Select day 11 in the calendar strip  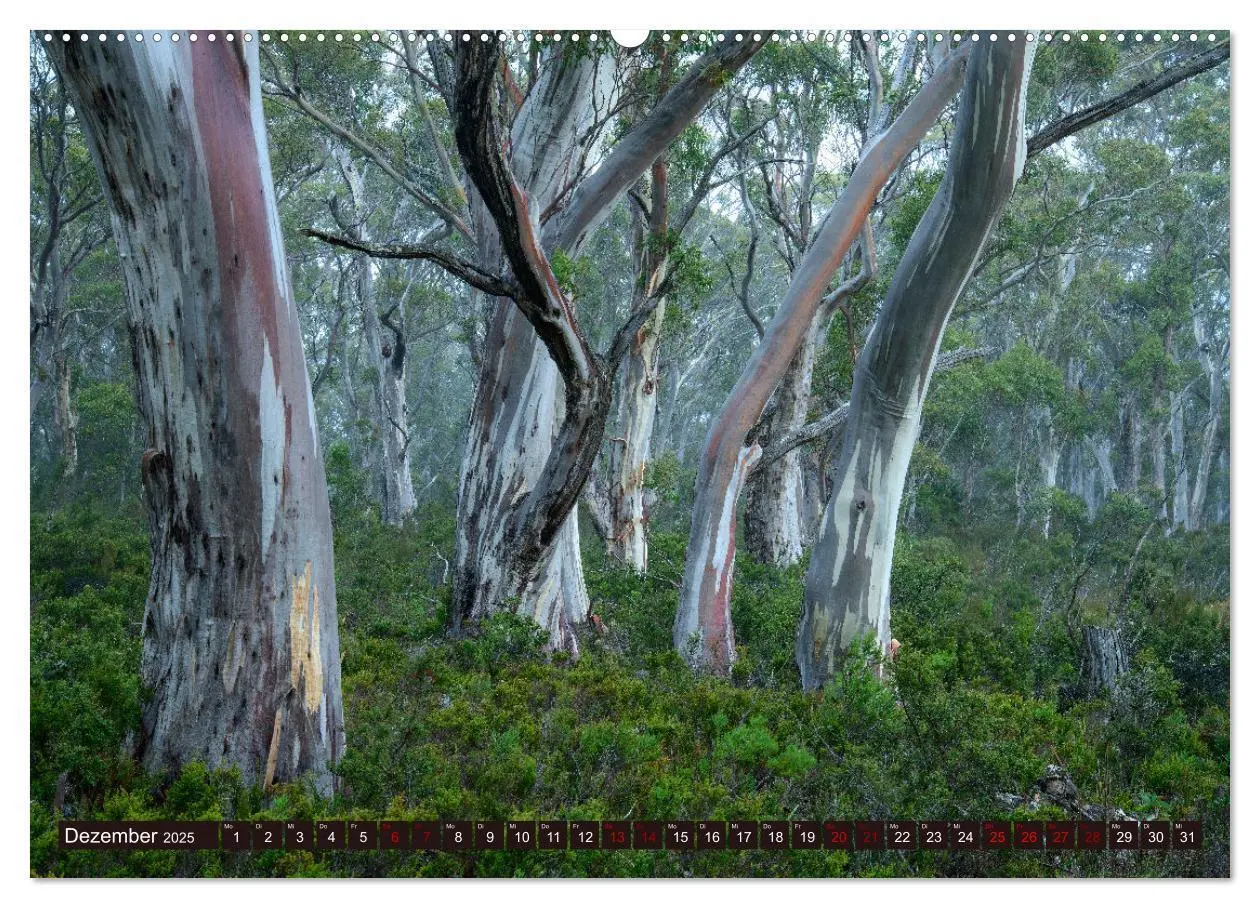pos(552,836)
